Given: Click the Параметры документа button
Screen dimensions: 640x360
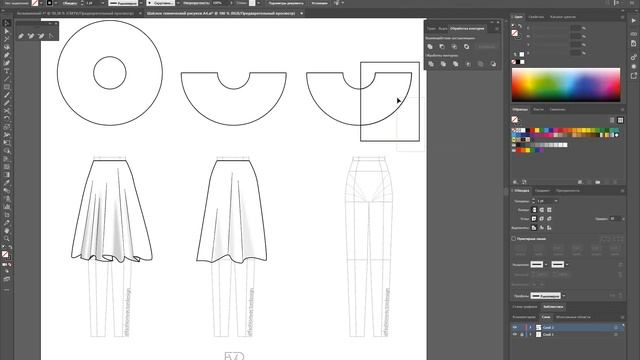Looking at the screenshot, I should (x=286, y=3).
